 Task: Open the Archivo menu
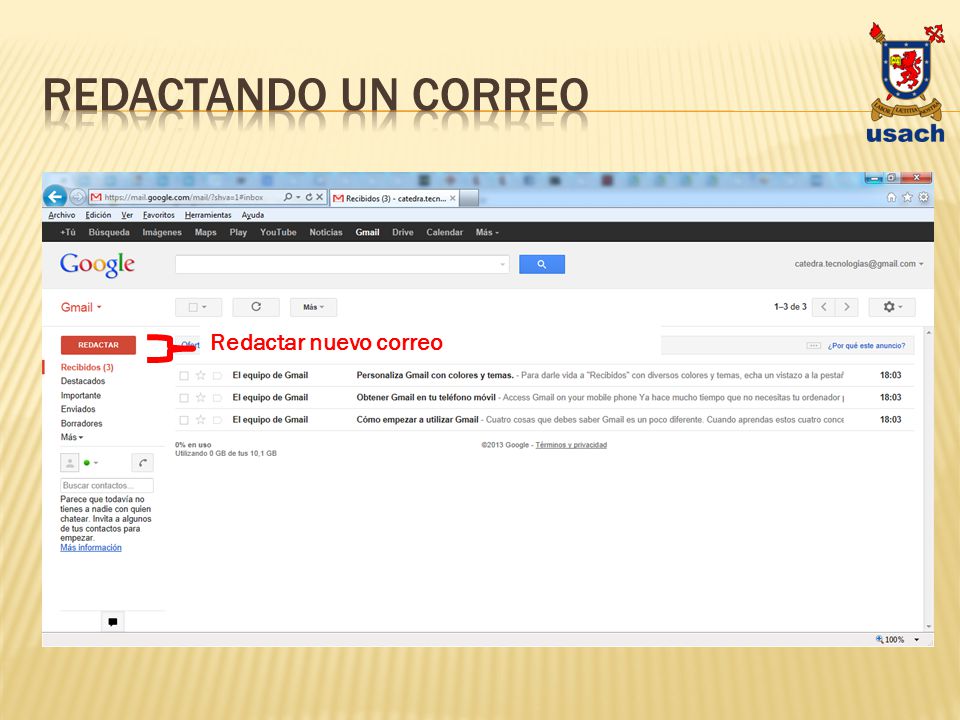pos(62,215)
